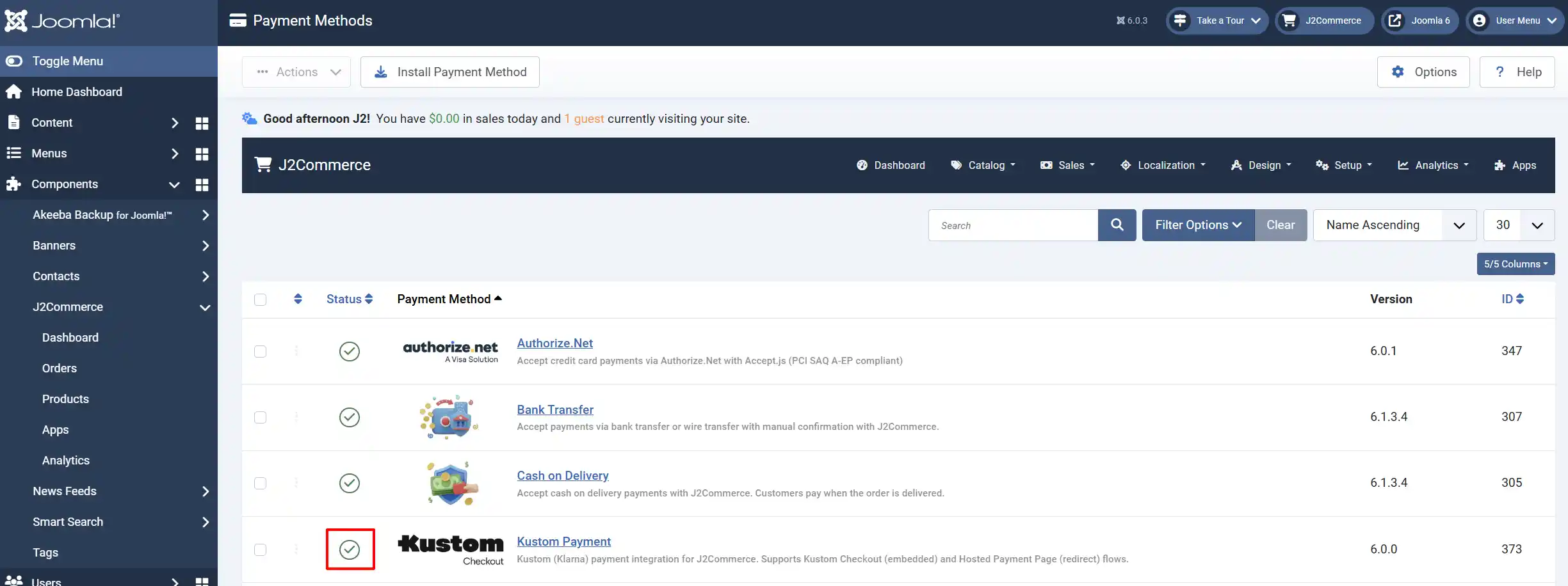Viewport: 1568px width, 586px height.
Task: Open the User Menu dropdown
Action: click(x=1515, y=20)
